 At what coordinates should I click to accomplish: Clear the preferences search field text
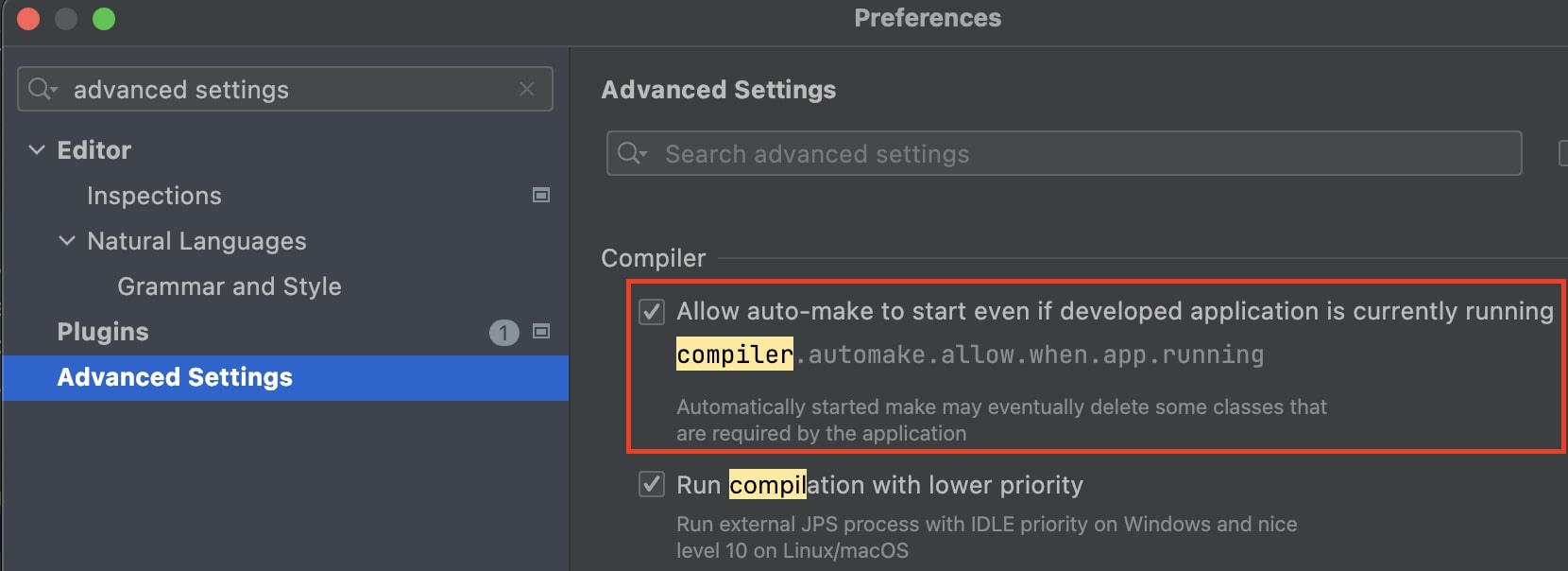pos(527,89)
